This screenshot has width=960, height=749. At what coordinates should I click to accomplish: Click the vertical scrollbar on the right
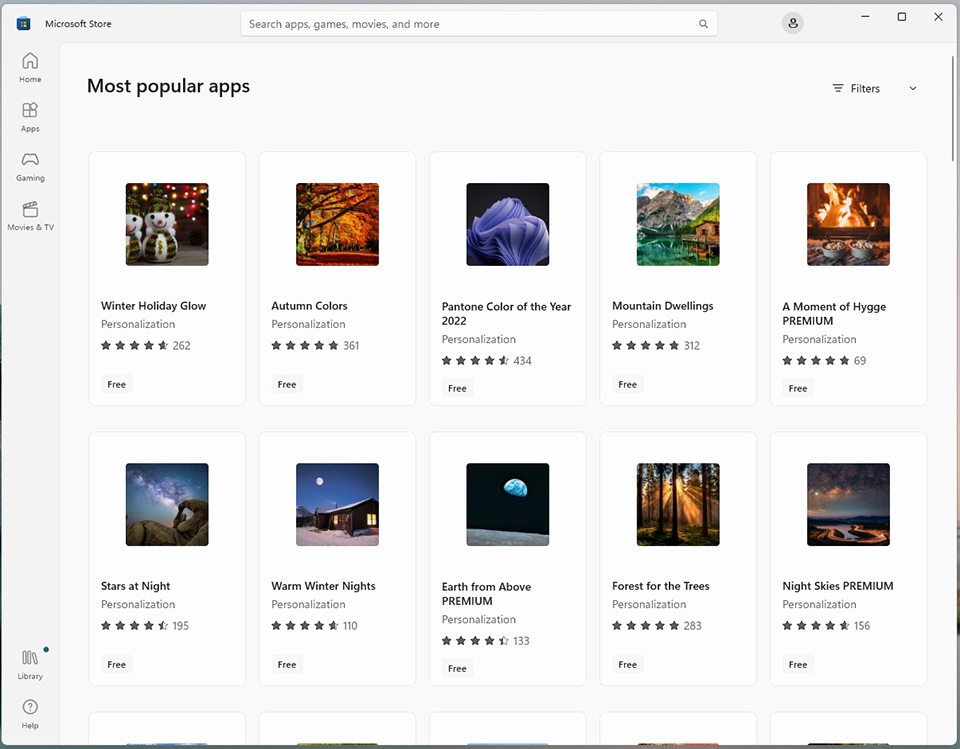coord(953,108)
